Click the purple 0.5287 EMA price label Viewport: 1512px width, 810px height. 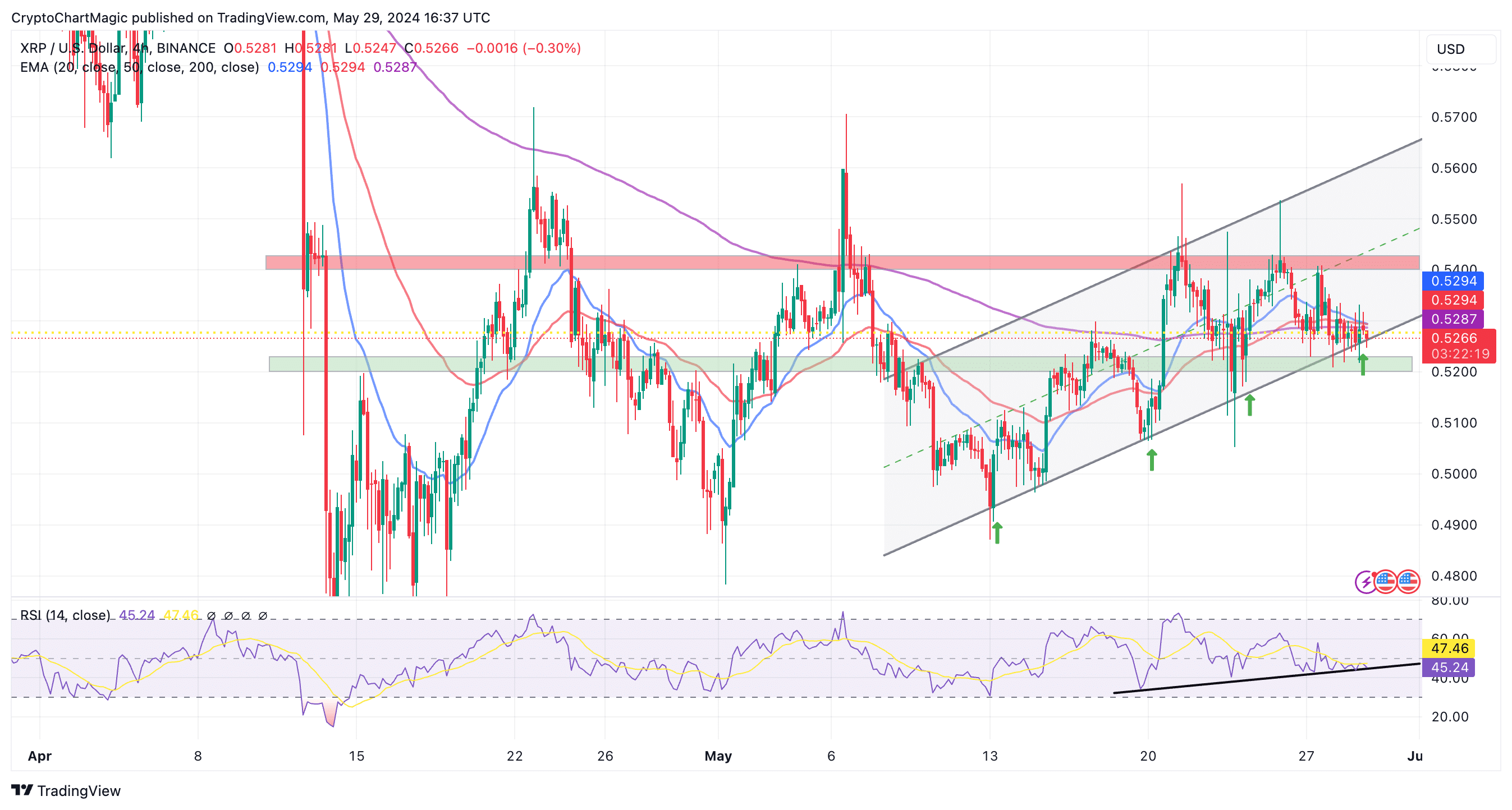(1453, 319)
